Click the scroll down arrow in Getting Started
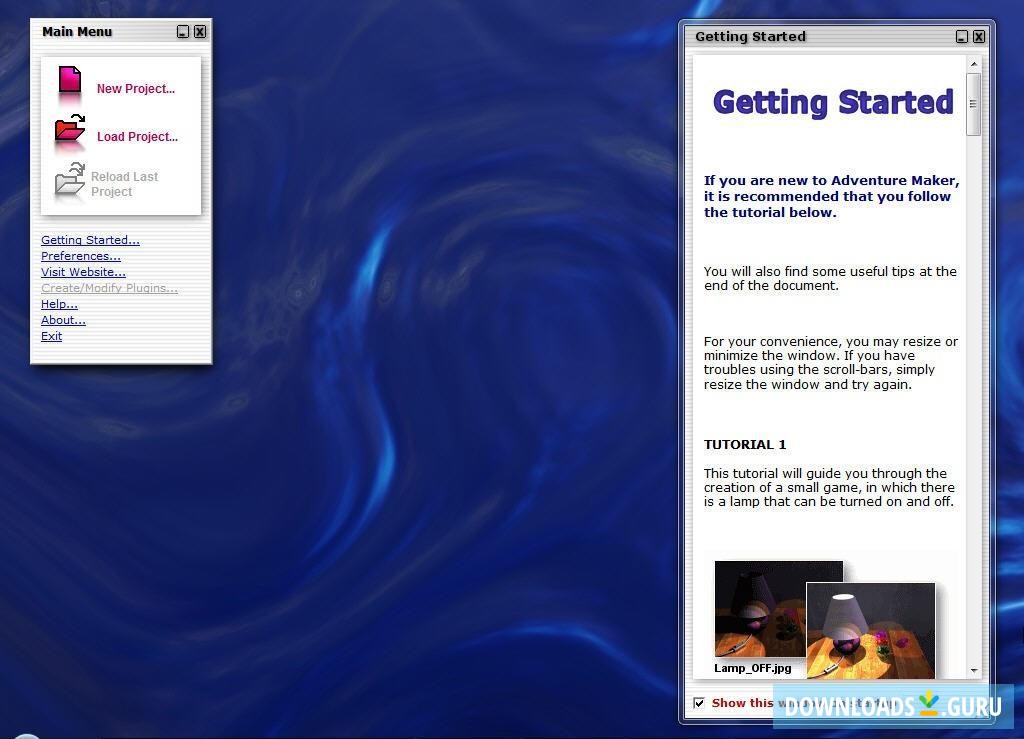The image size is (1024, 739). click(x=974, y=670)
